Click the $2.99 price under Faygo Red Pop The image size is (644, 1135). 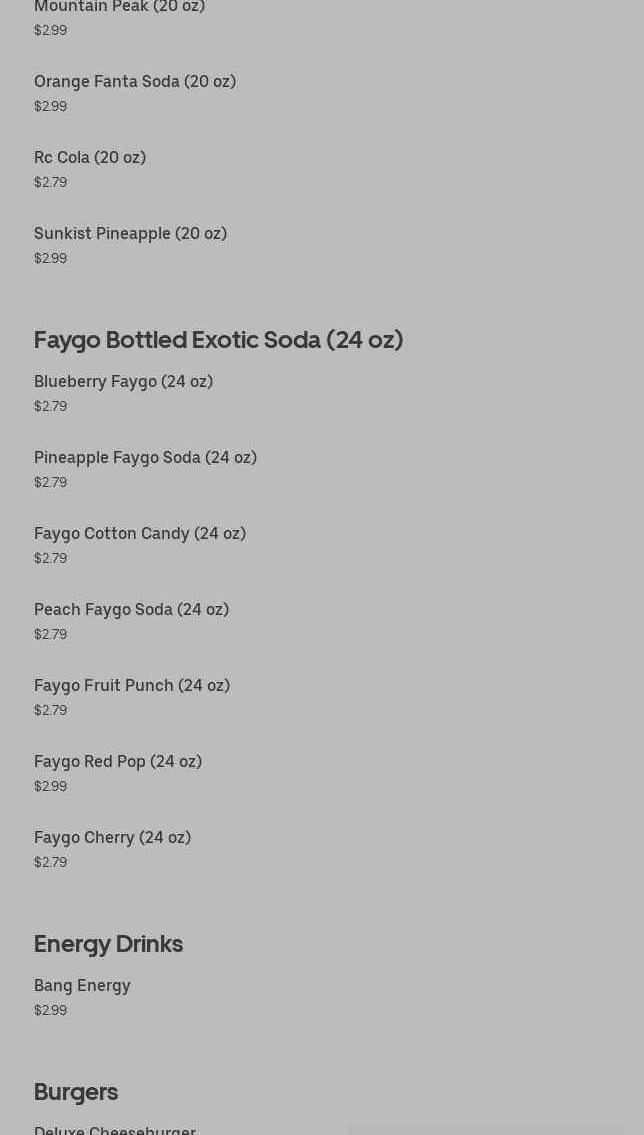50,786
